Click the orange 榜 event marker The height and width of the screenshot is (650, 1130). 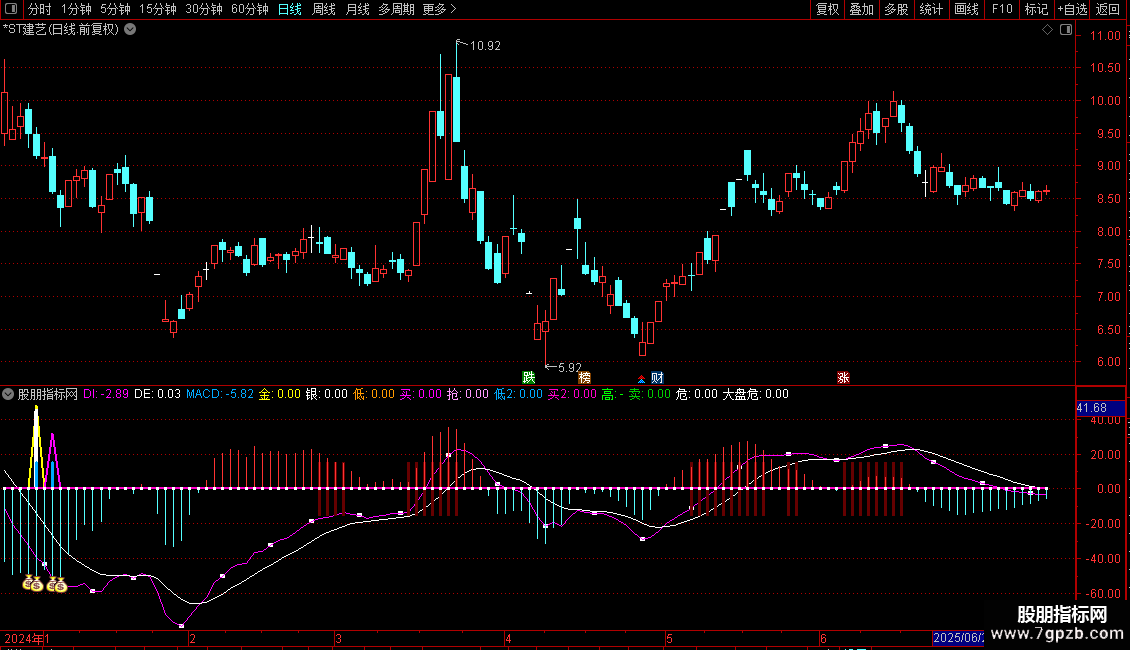pyautogui.click(x=584, y=377)
